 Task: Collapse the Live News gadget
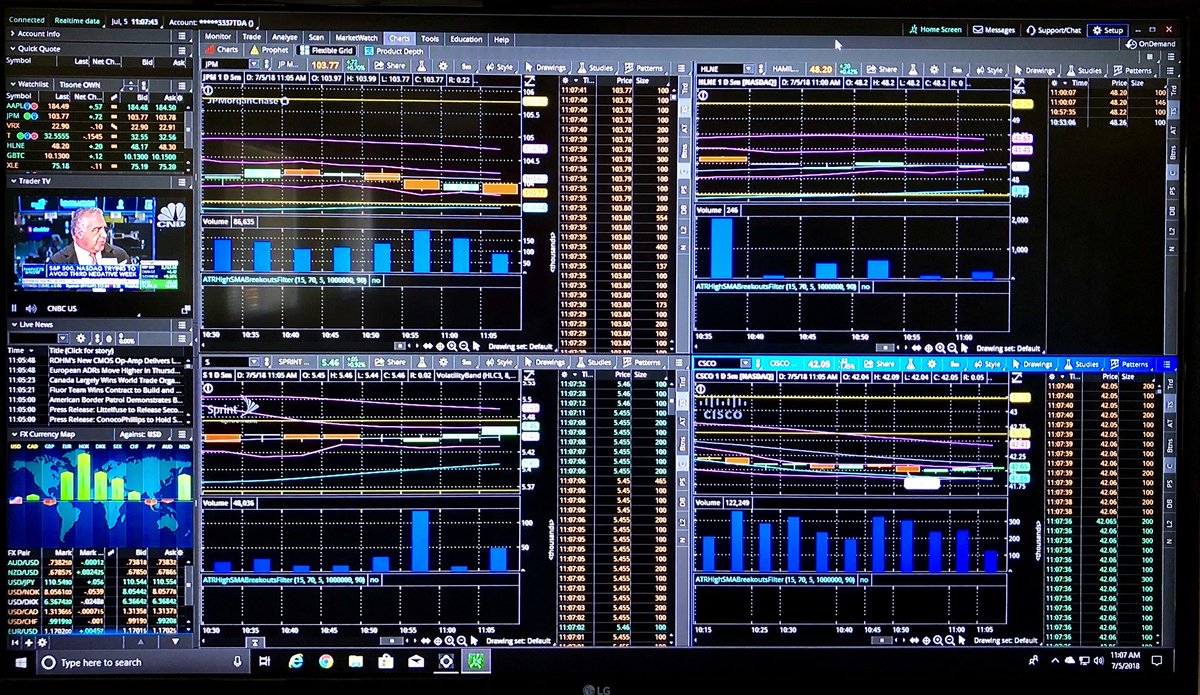(12, 324)
